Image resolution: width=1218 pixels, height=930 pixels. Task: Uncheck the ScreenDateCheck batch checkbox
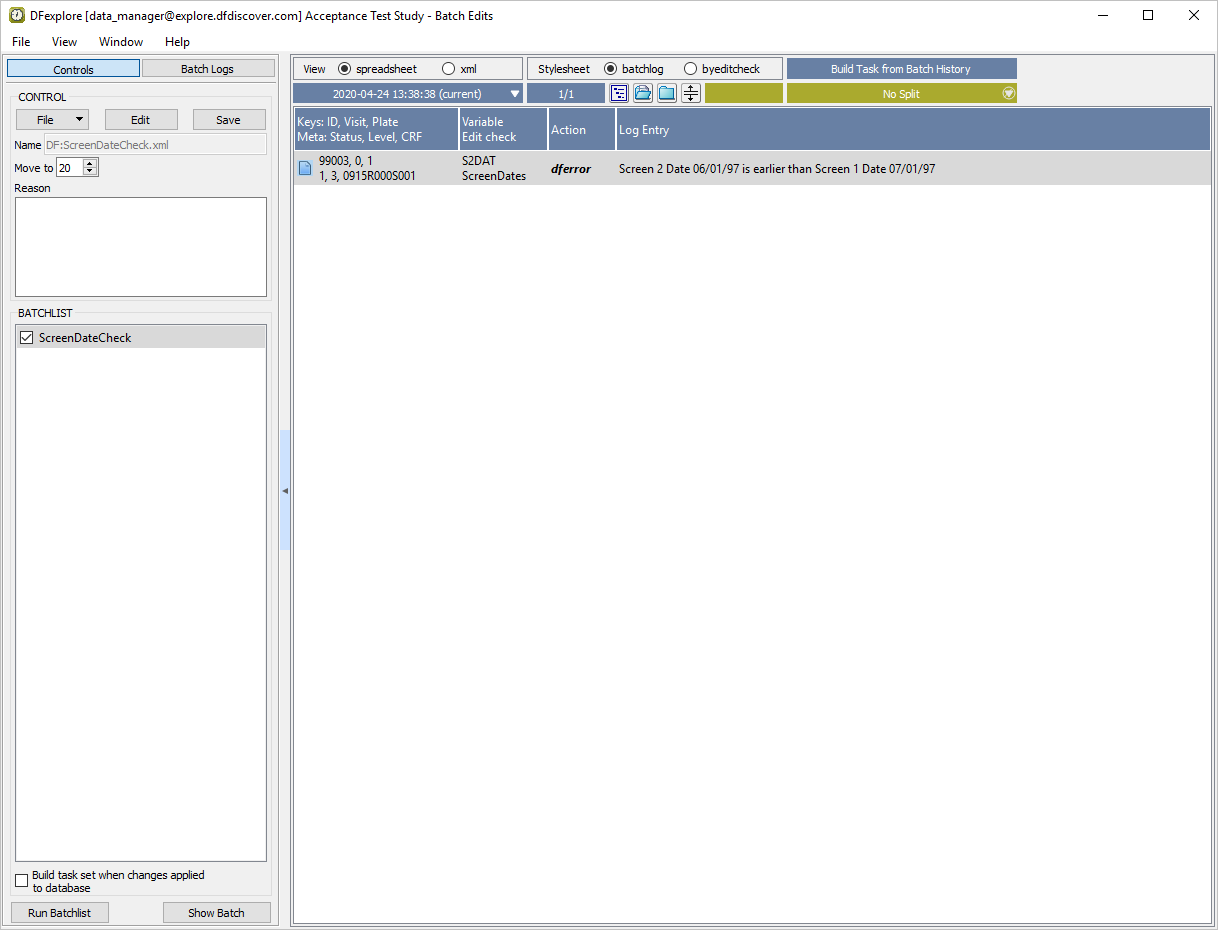pyautogui.click(x=27, y=338)
